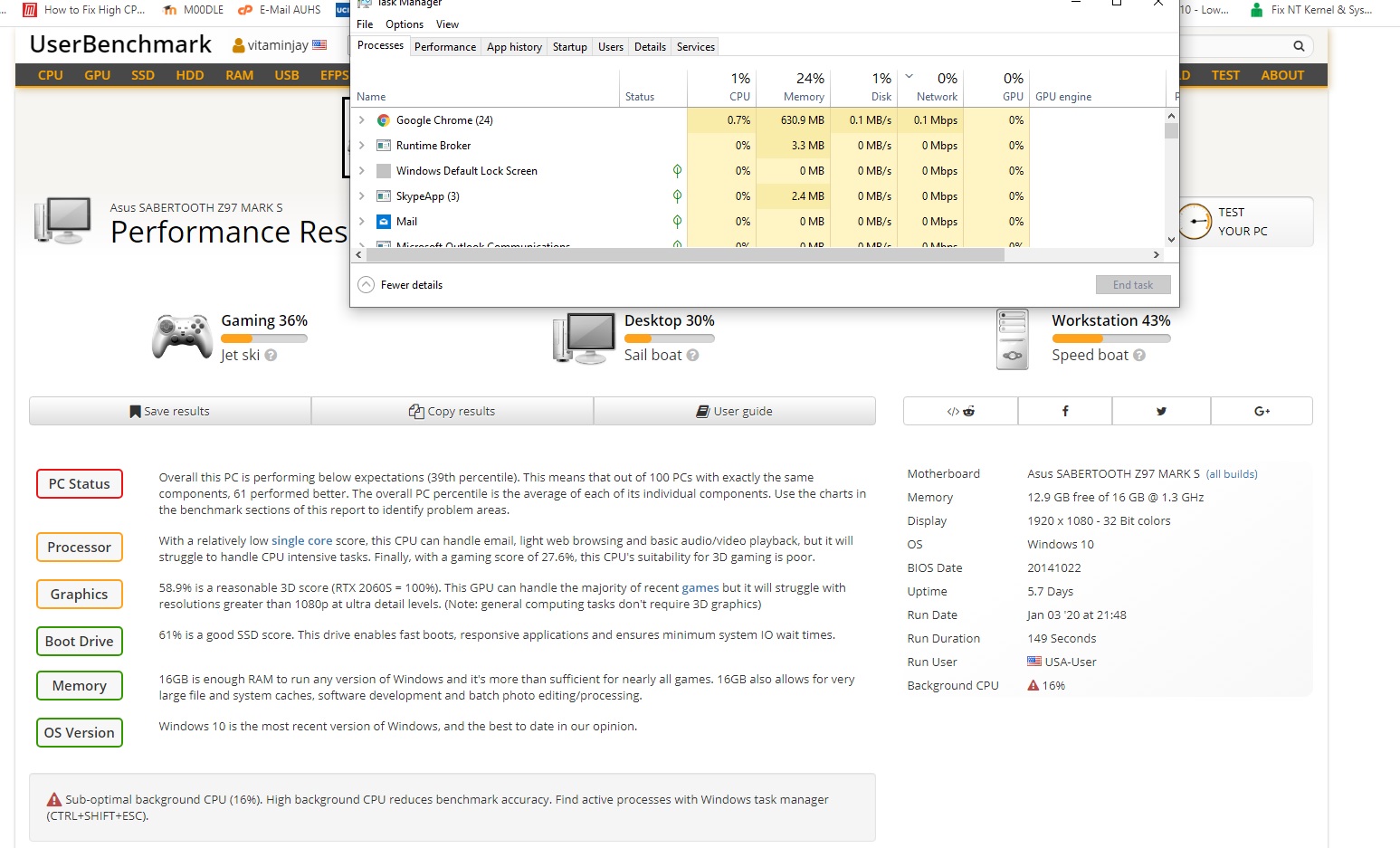Click the Workstation tower icon
Viewport: 1400px width, 848px height.
(1012, 339)
